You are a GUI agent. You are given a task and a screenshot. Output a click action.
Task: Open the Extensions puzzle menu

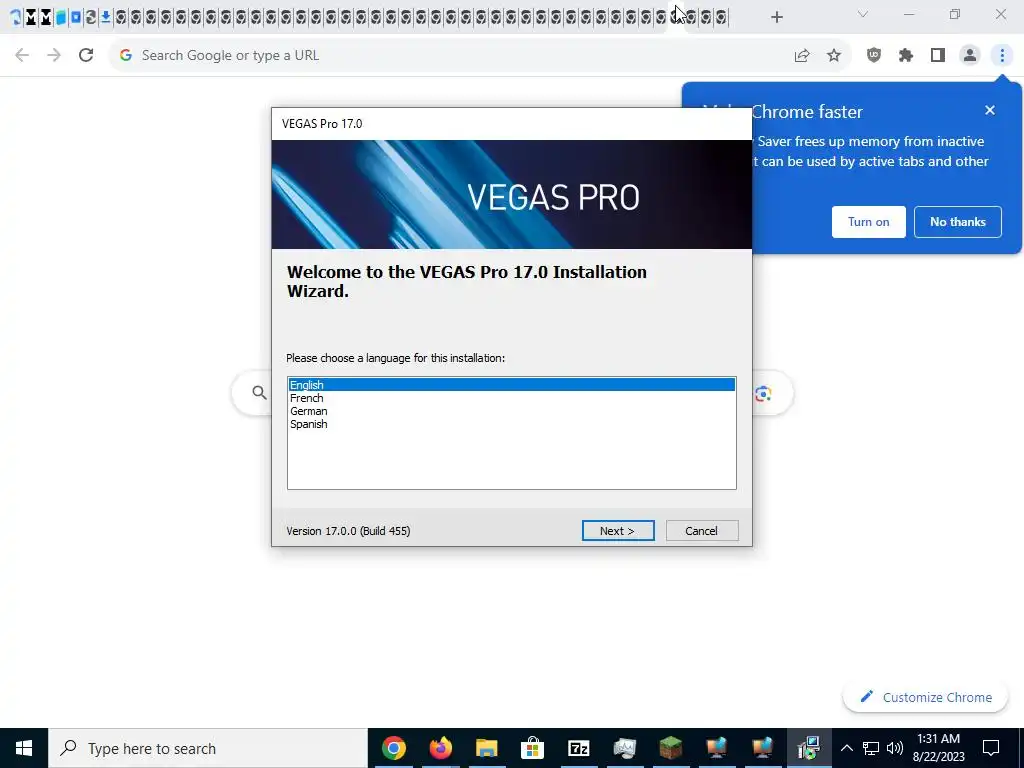point(906,56)
